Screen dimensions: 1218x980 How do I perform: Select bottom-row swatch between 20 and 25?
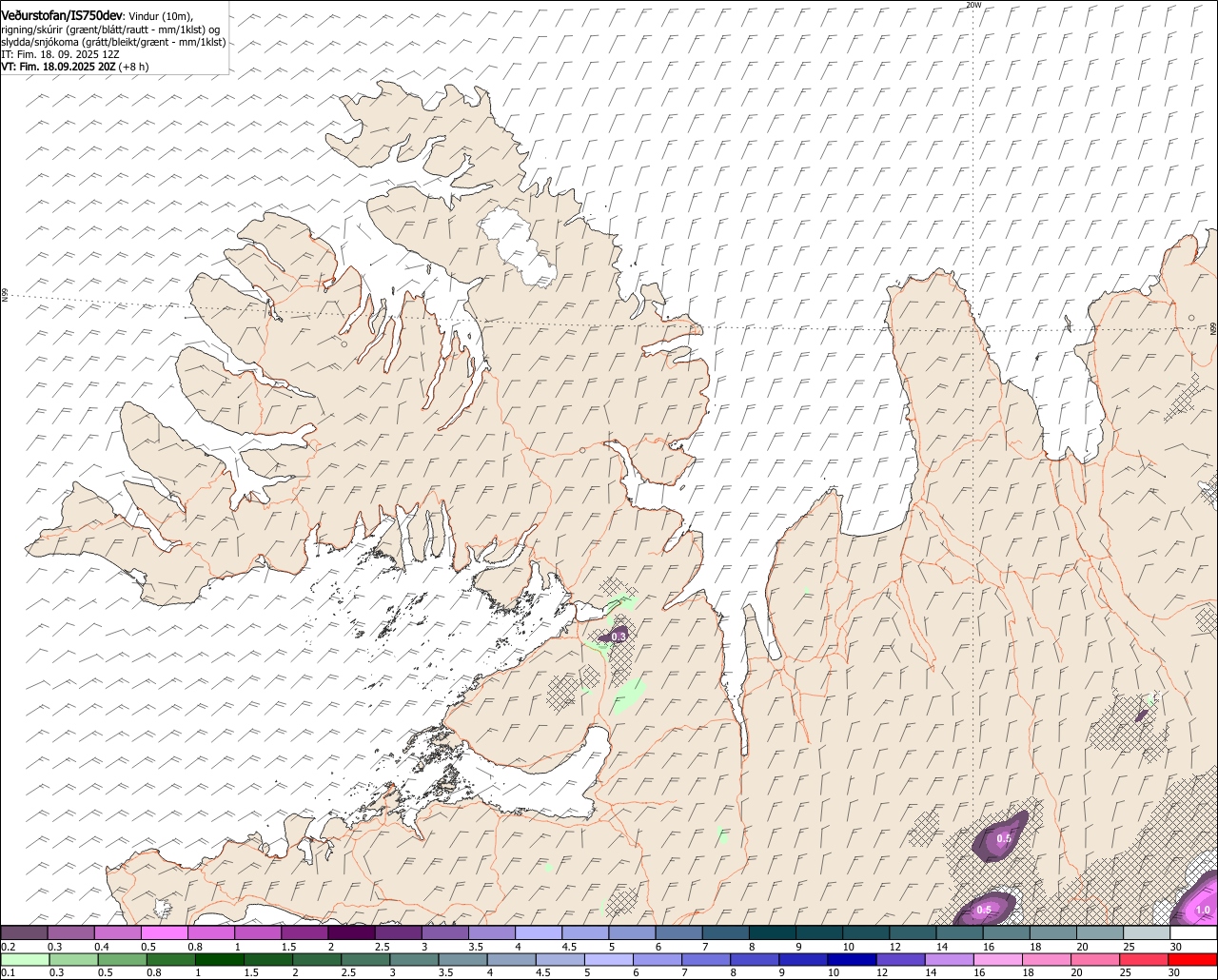tap(1096, 959)
